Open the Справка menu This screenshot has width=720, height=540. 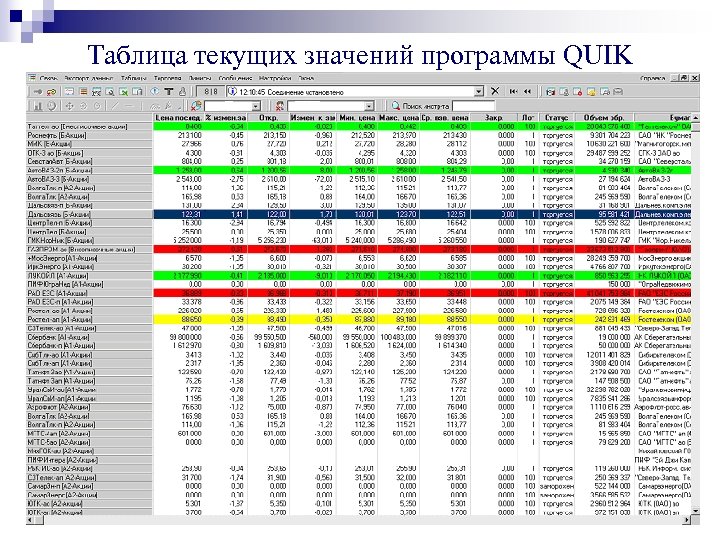pos(652,79)
